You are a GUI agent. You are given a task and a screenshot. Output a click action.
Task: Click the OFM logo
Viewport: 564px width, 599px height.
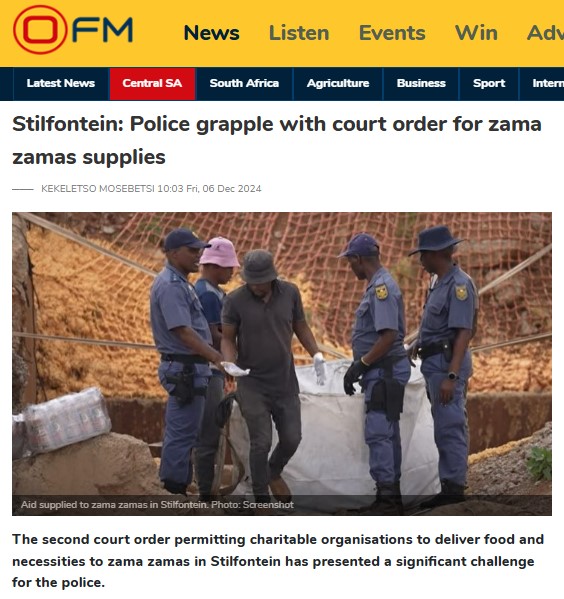pos(73,30)
